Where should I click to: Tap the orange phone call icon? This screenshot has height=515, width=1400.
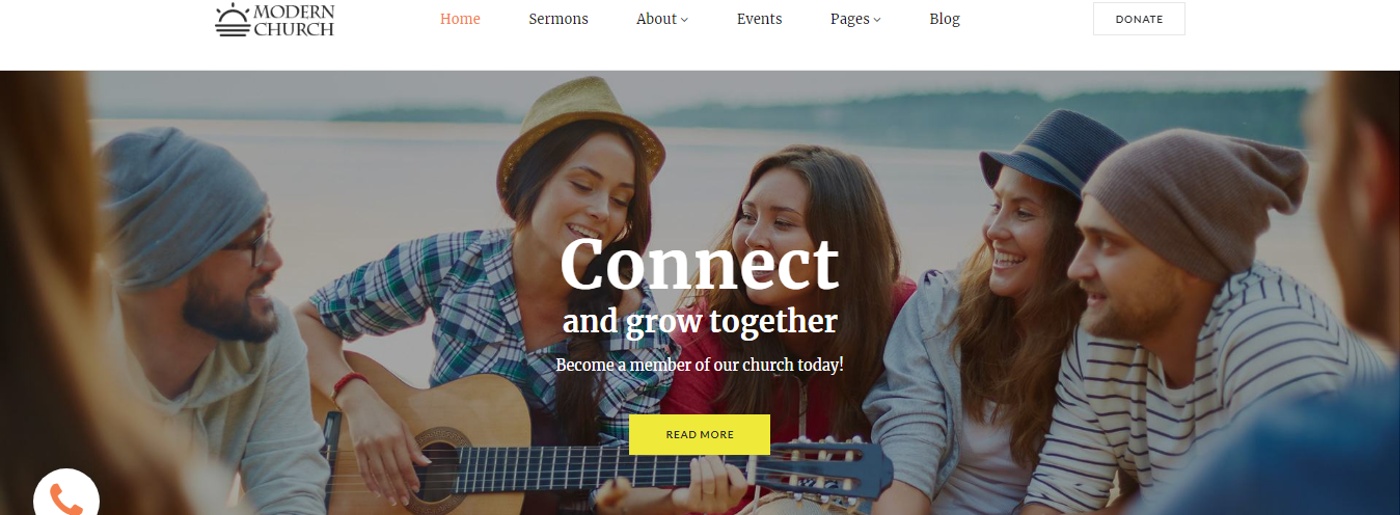[66, 499]
